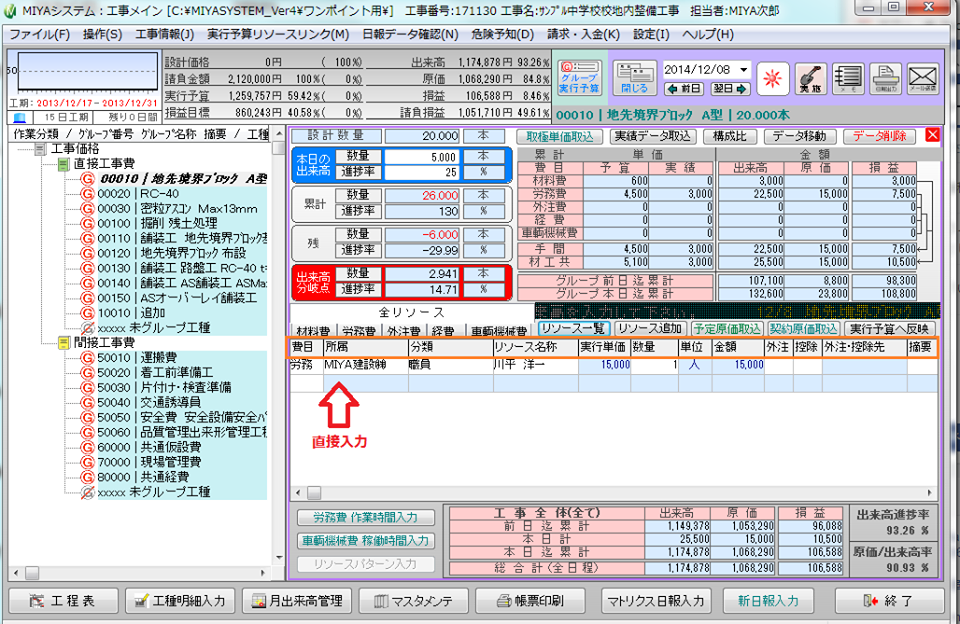Click the 取極単価取込 button
This screenshot has width=960, height=624.
(560, 137)
